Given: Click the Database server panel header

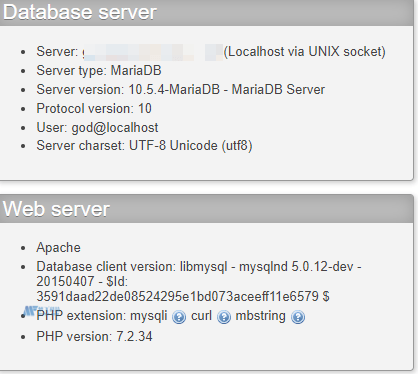Looking at the screenshot, I should pos(207,13).
